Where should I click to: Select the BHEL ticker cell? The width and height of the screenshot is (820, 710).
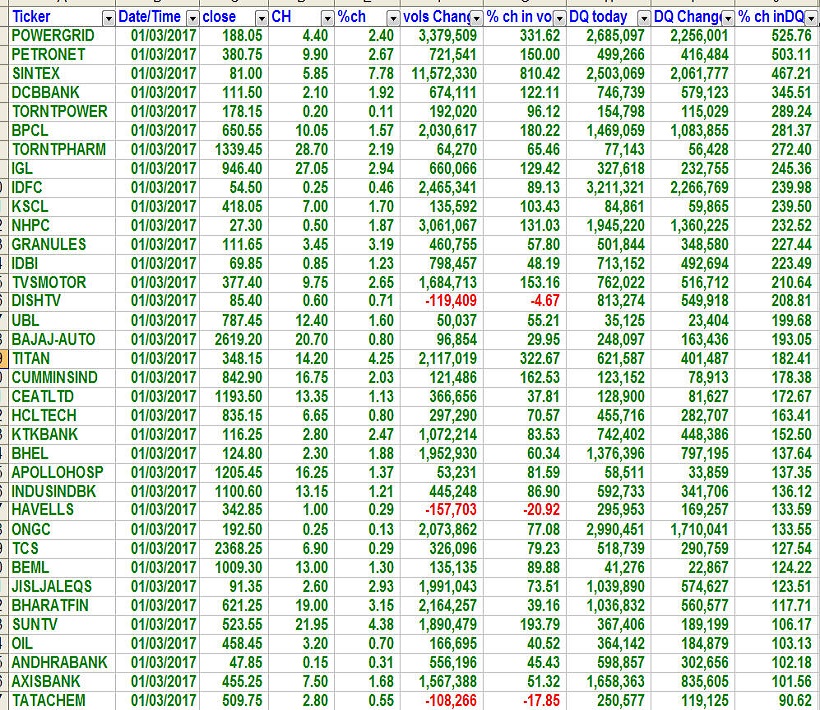coord(62,453)
